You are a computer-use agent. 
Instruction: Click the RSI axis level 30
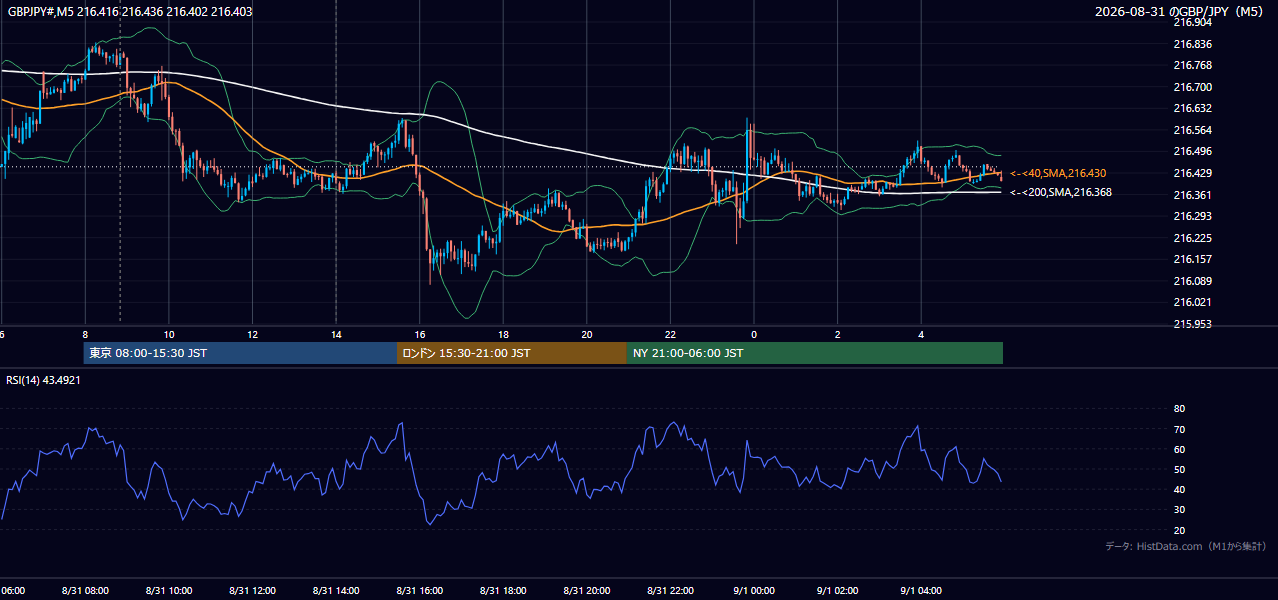(x=1179, y=510)
